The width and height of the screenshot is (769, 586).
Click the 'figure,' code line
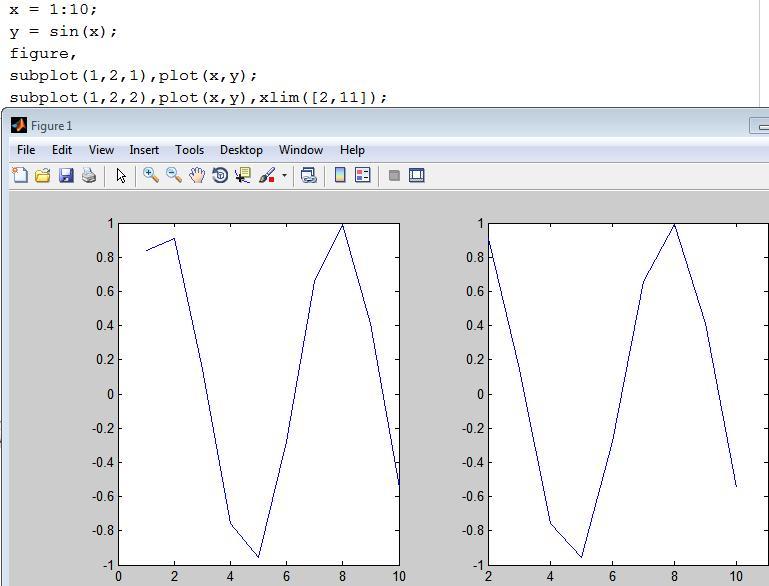click(x=43, y=53)
